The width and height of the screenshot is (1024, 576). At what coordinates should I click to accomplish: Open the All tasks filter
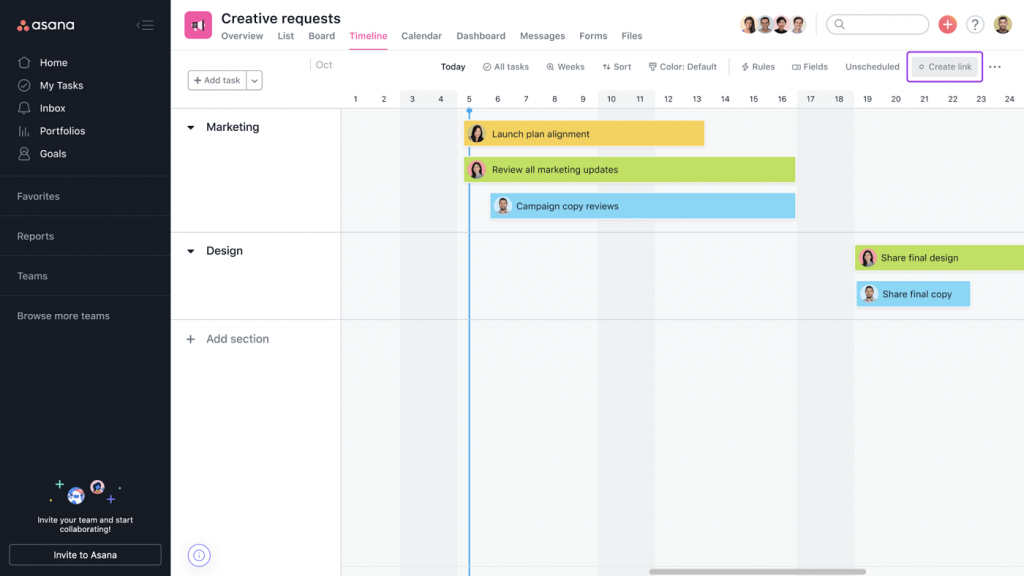tap(505, 67)
